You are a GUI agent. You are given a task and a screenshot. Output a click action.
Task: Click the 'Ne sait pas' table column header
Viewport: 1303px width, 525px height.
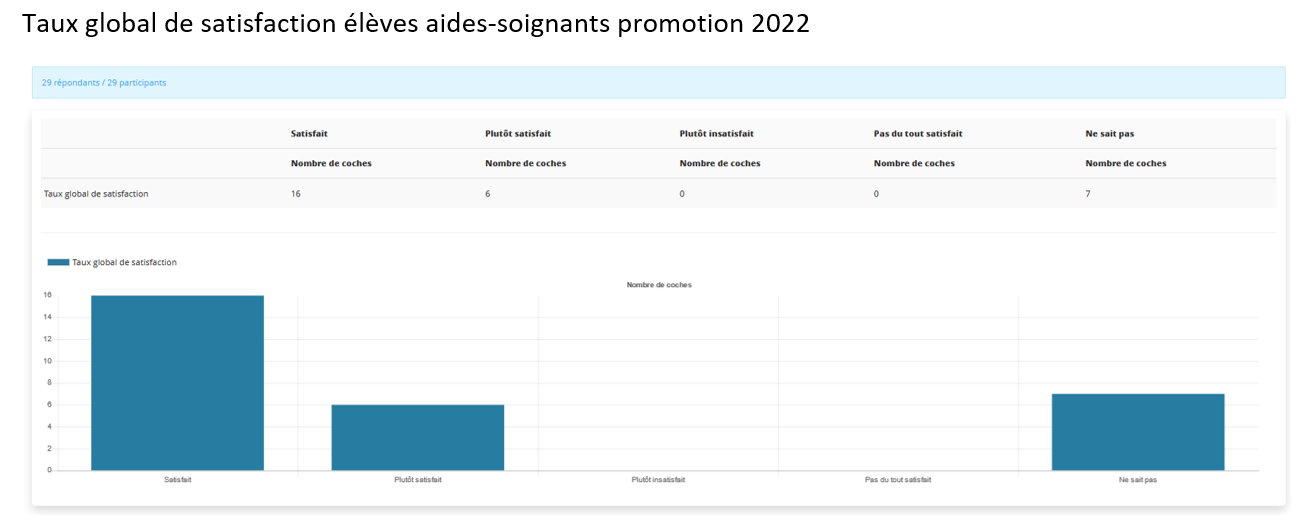pyautogui.click(x=1112, y=134)
